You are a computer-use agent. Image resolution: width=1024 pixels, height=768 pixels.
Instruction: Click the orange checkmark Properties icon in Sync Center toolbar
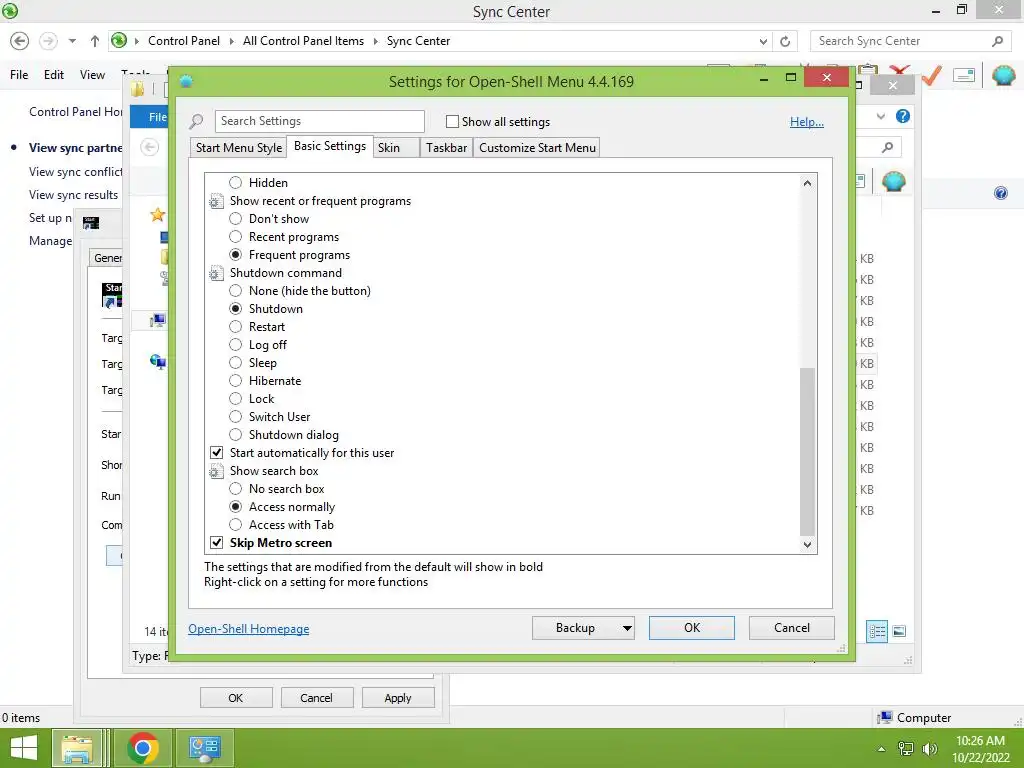932,76
